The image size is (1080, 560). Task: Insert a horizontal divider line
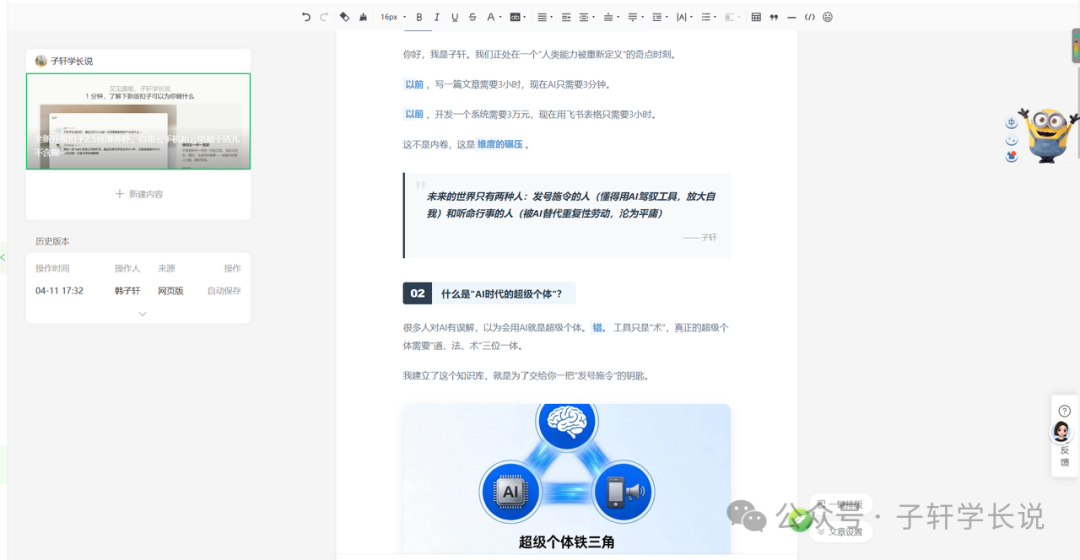coord(792,17)
